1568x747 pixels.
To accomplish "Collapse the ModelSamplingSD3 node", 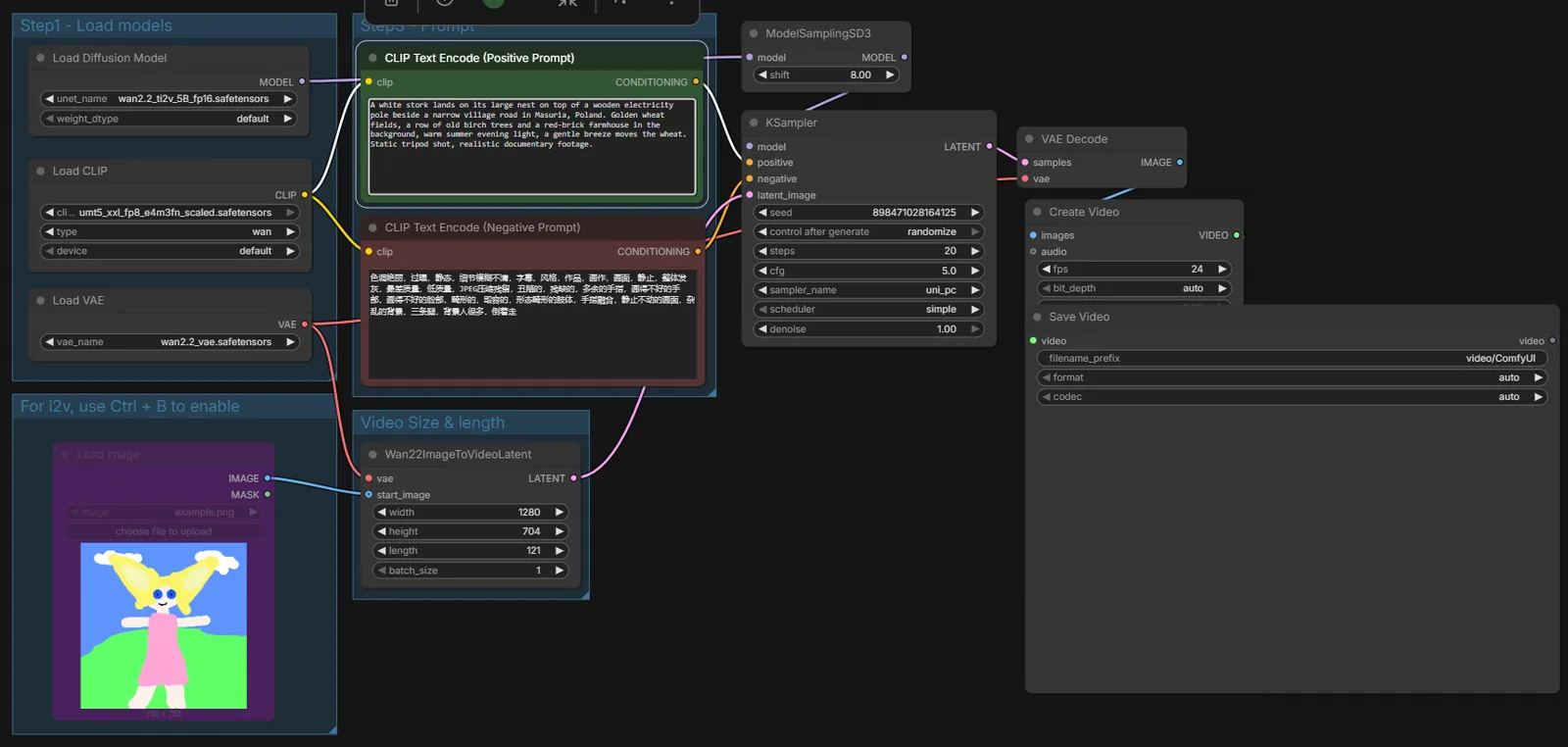I will coord(754,33).
